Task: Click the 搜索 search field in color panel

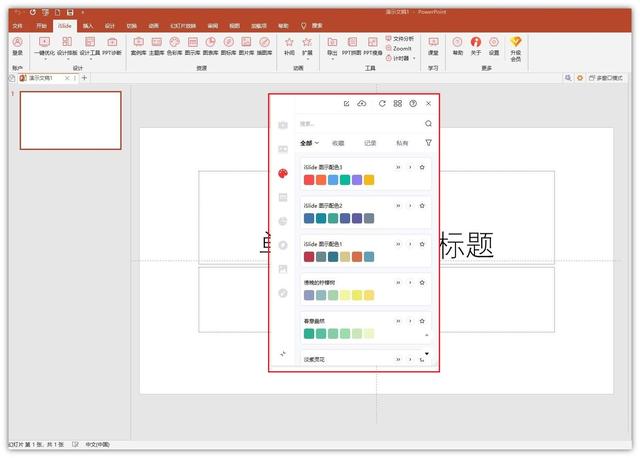Action: (x=359, y=123)
